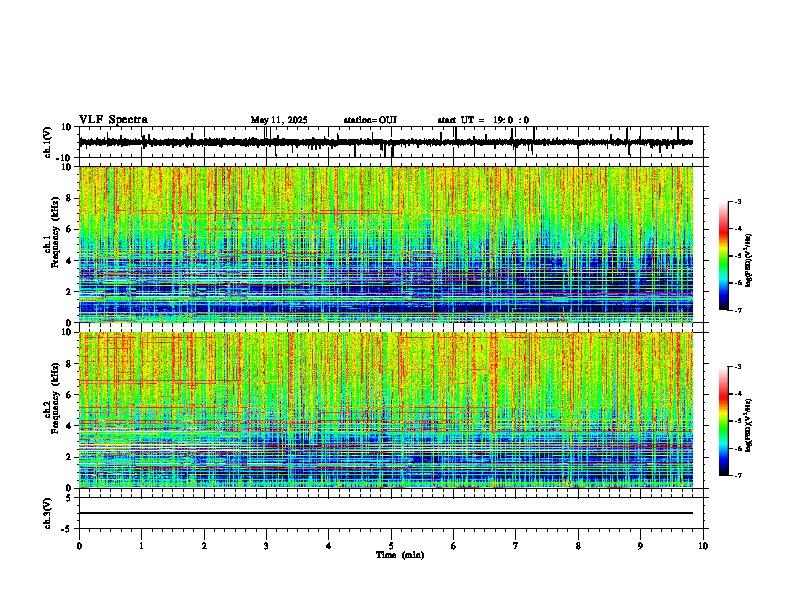This screenshot has width=792, height=612.
Task: Click inside the ch.1 spectrogram panel
Action: (385, 244)
